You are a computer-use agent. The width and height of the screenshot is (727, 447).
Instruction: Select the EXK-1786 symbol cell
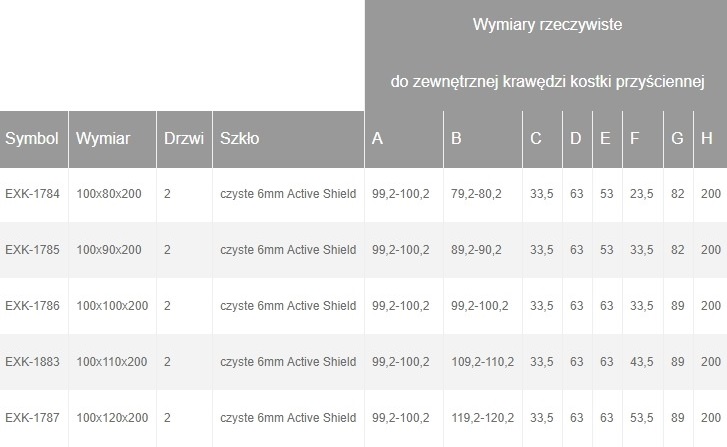coord(31,306)
